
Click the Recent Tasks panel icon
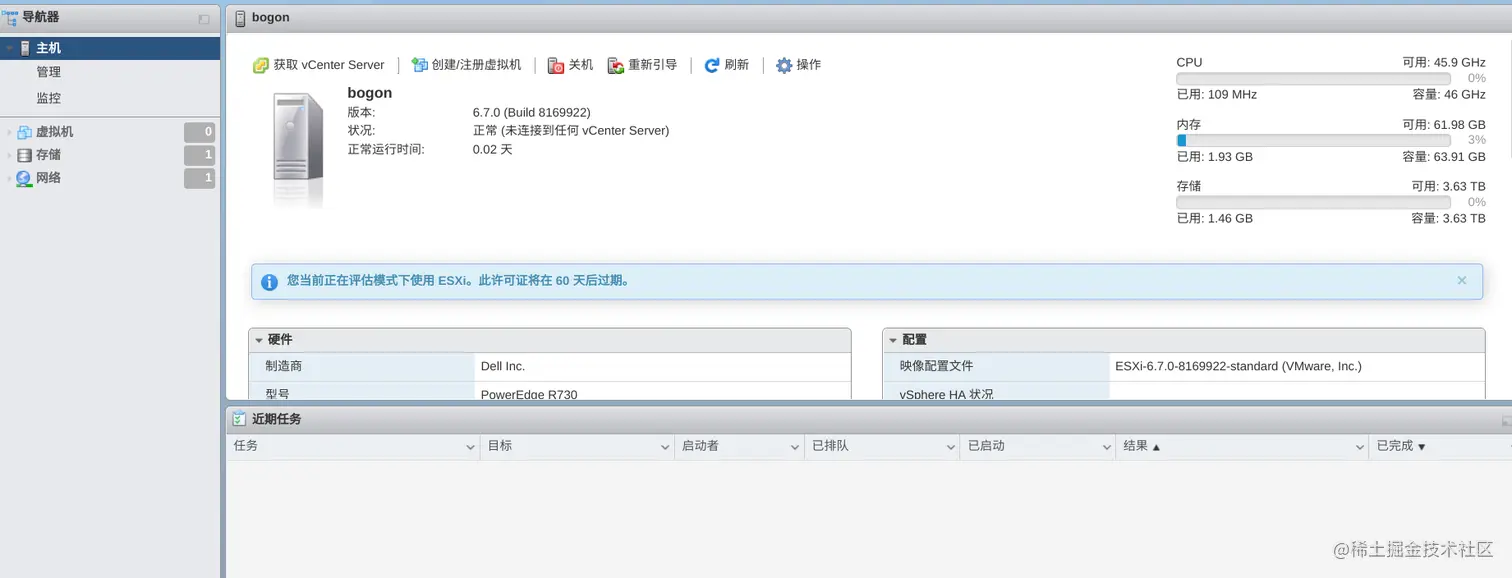[x=240, y=419]
